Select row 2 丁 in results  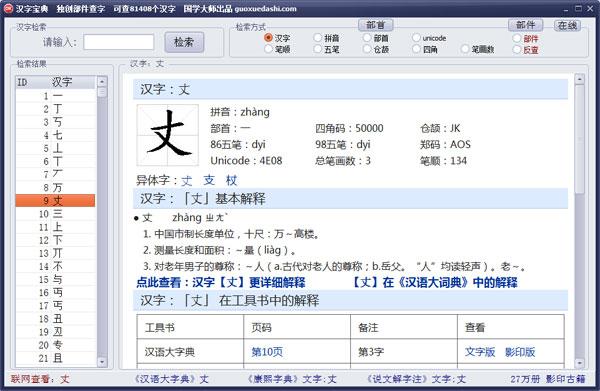pos(55,109)
